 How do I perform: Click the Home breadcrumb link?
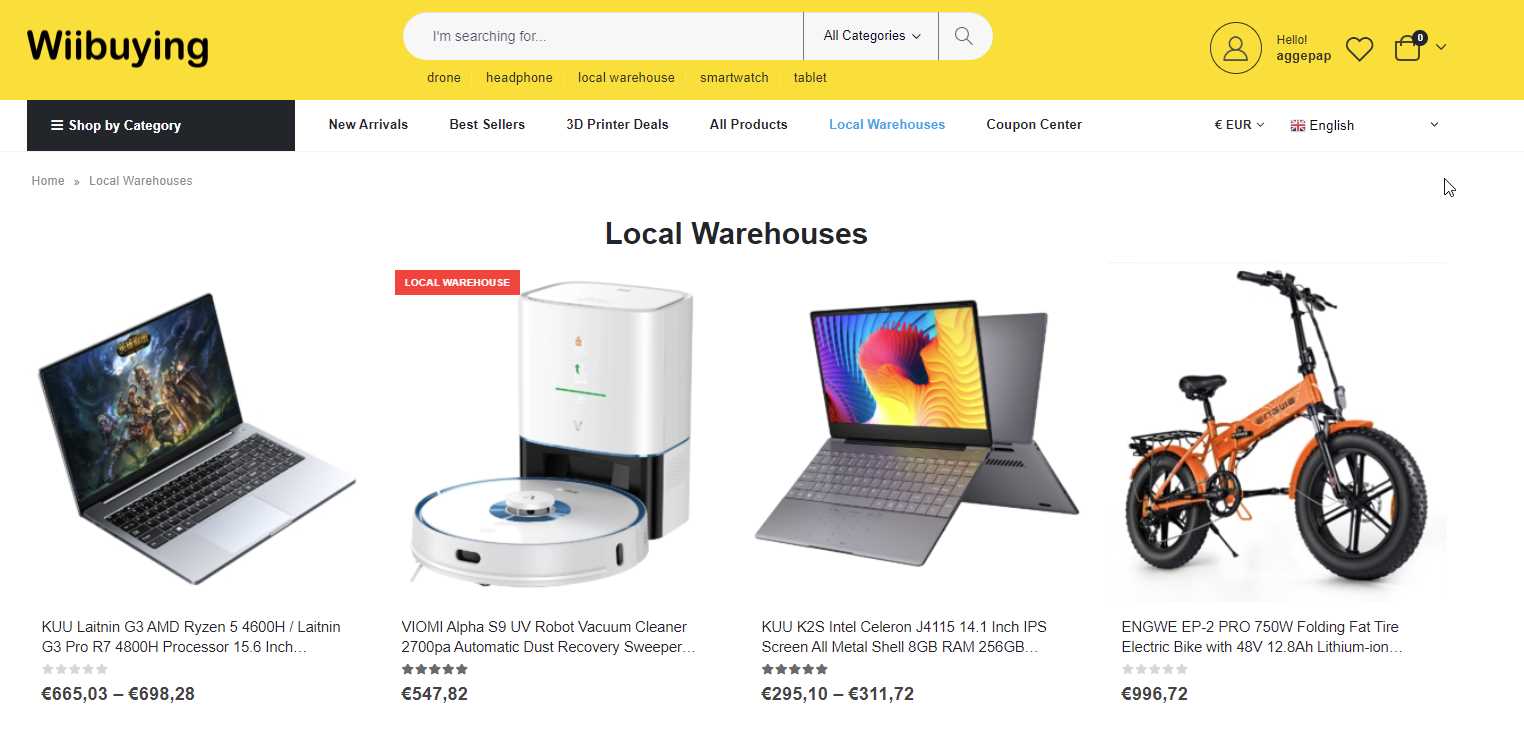[48, 181]
